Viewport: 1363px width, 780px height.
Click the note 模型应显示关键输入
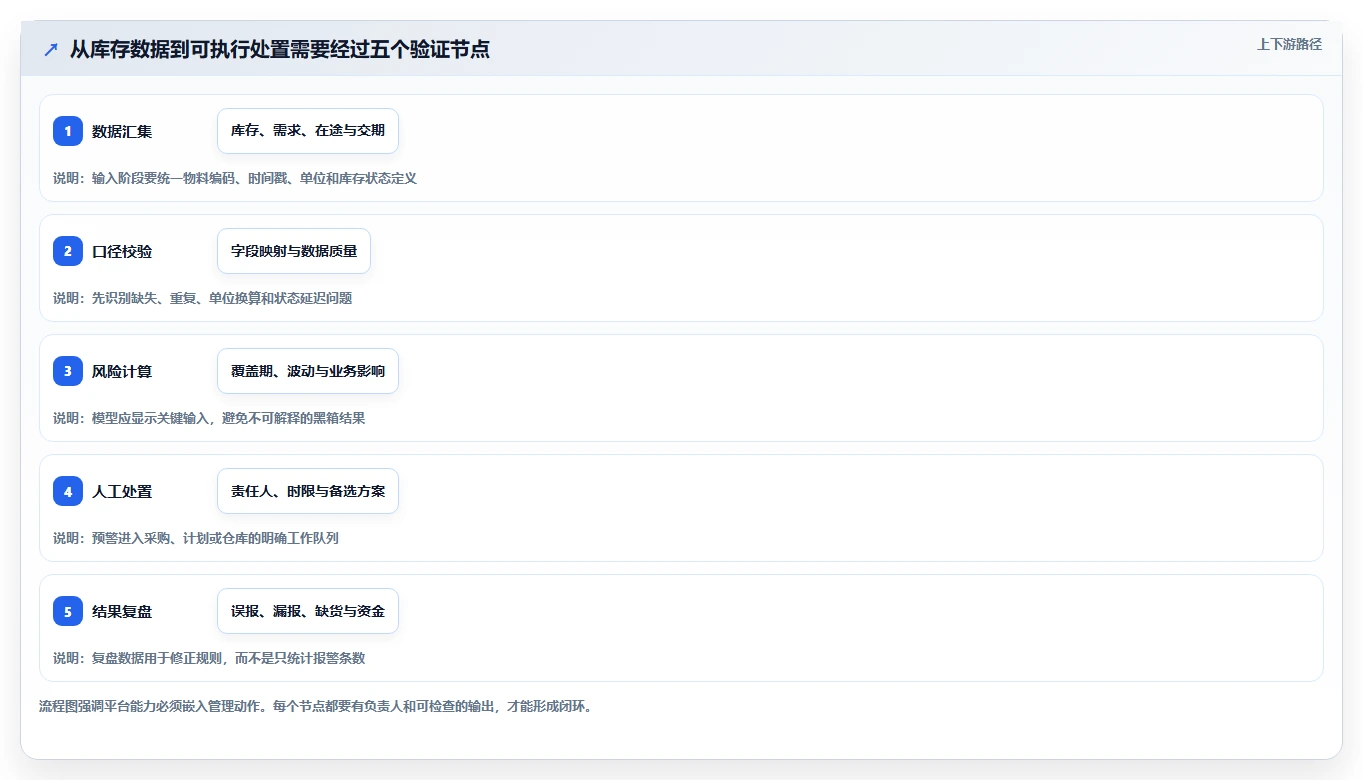point(209,418)
